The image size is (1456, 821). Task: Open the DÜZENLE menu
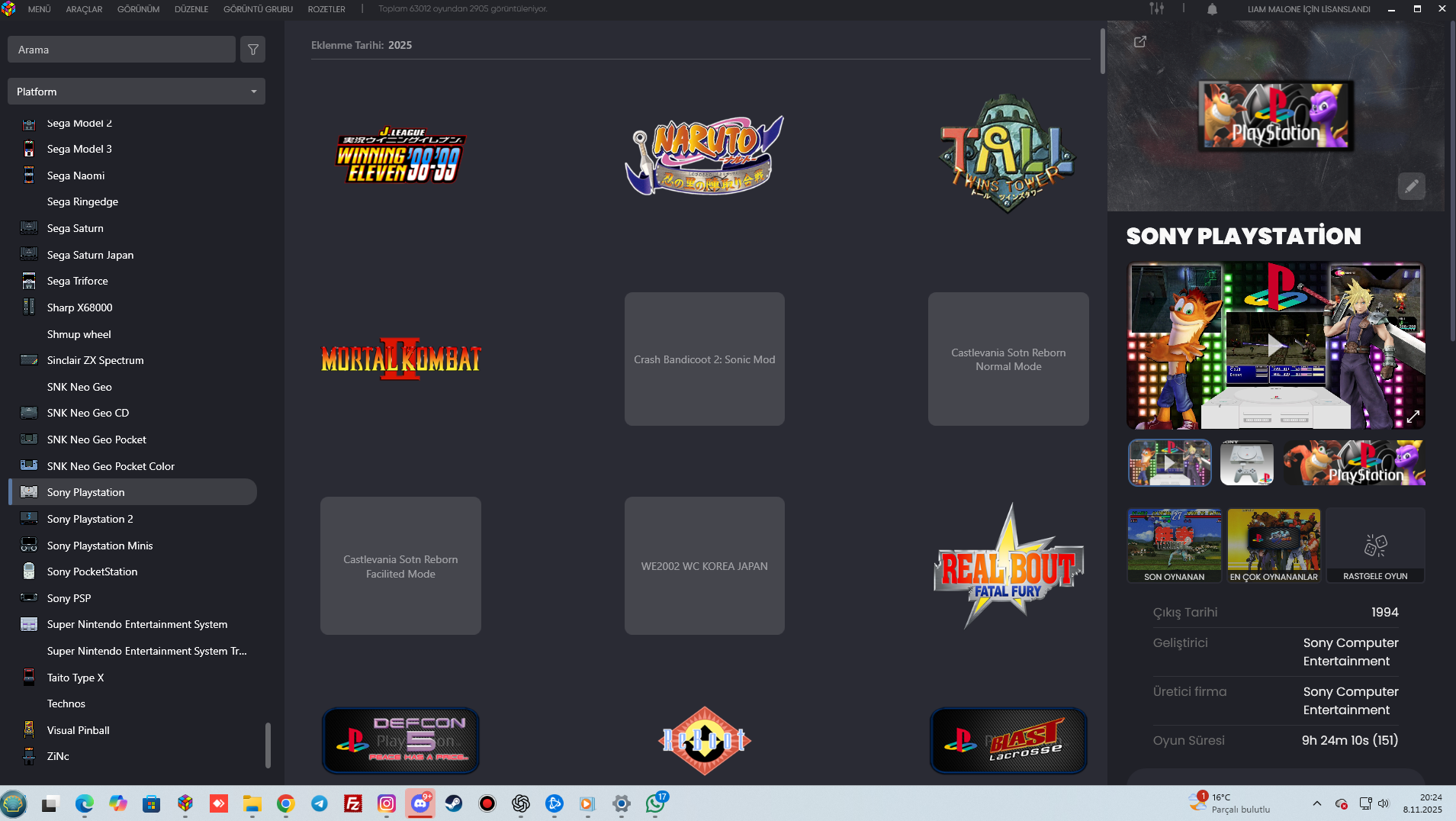191,9
